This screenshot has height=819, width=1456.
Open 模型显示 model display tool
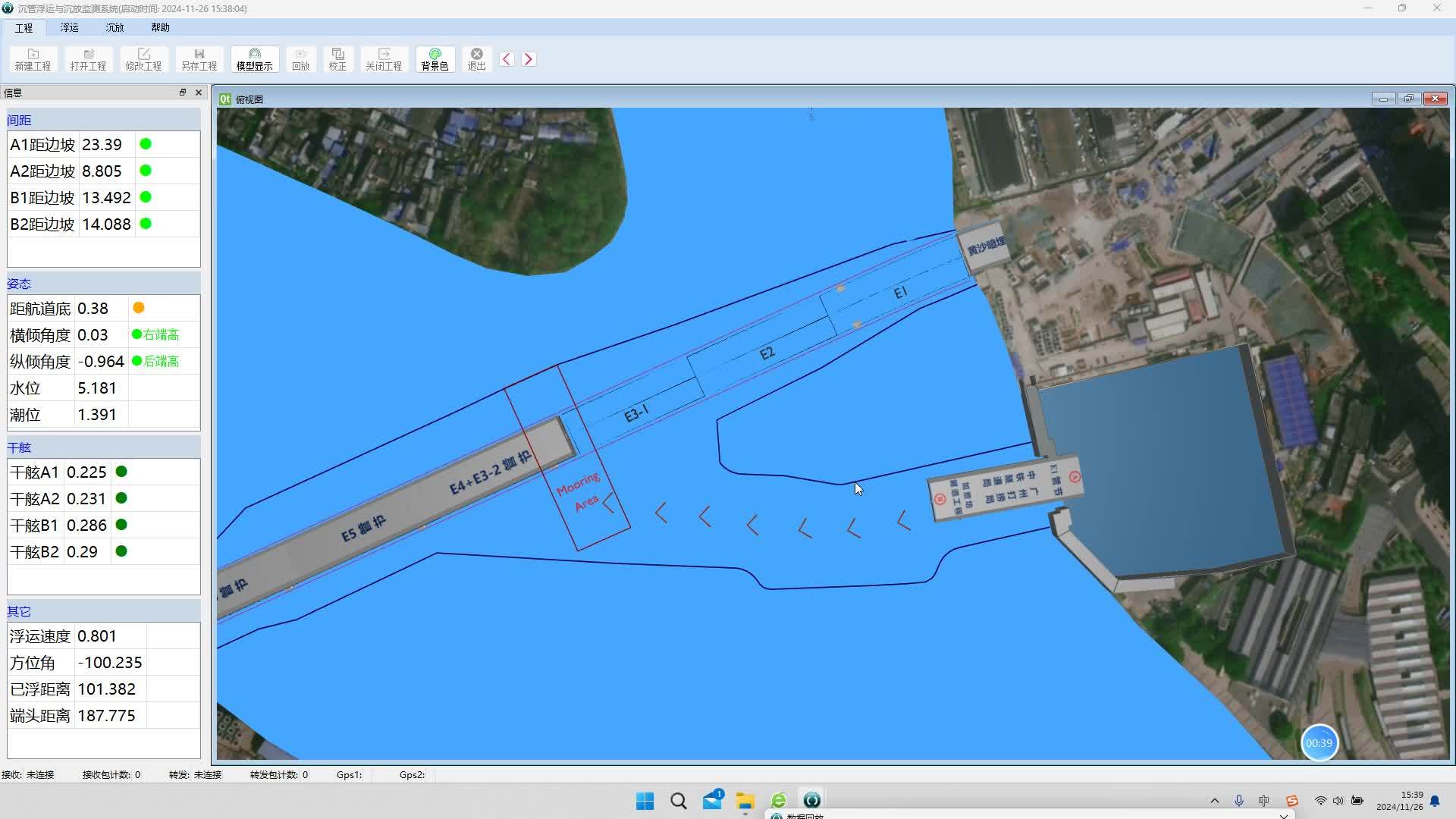click(254, 59)
